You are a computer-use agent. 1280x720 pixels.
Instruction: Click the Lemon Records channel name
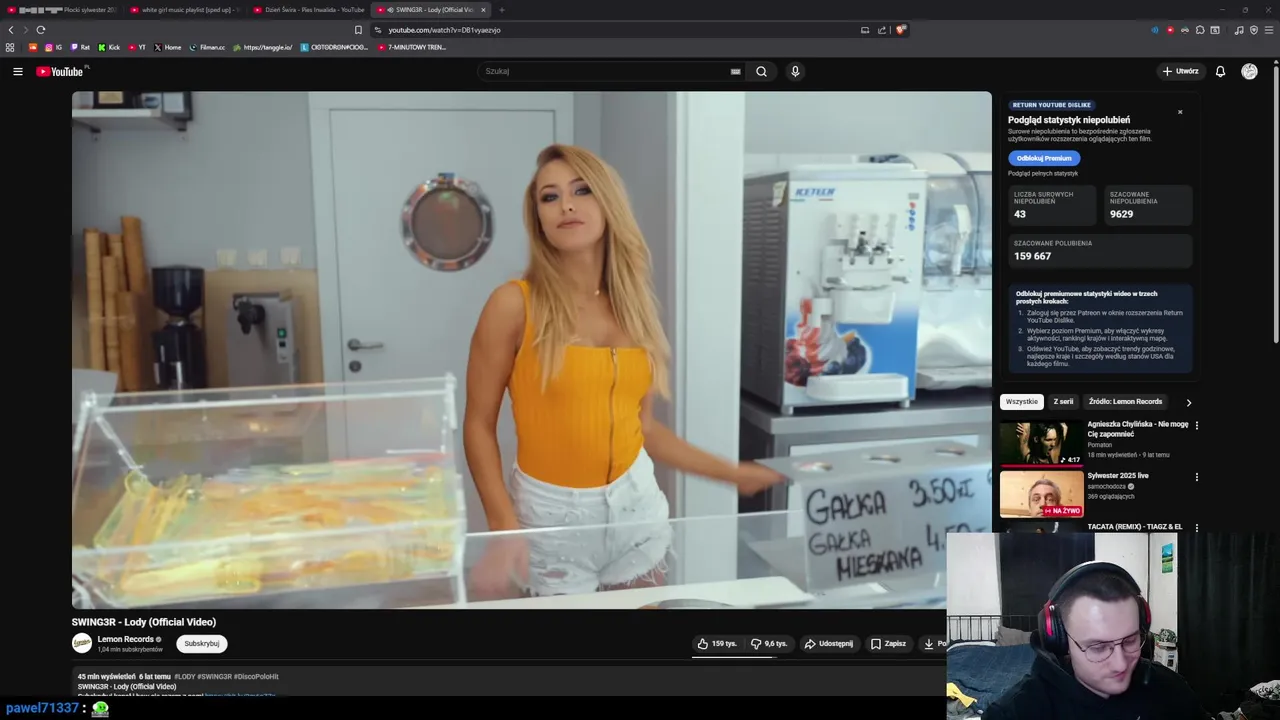[125, 639]
